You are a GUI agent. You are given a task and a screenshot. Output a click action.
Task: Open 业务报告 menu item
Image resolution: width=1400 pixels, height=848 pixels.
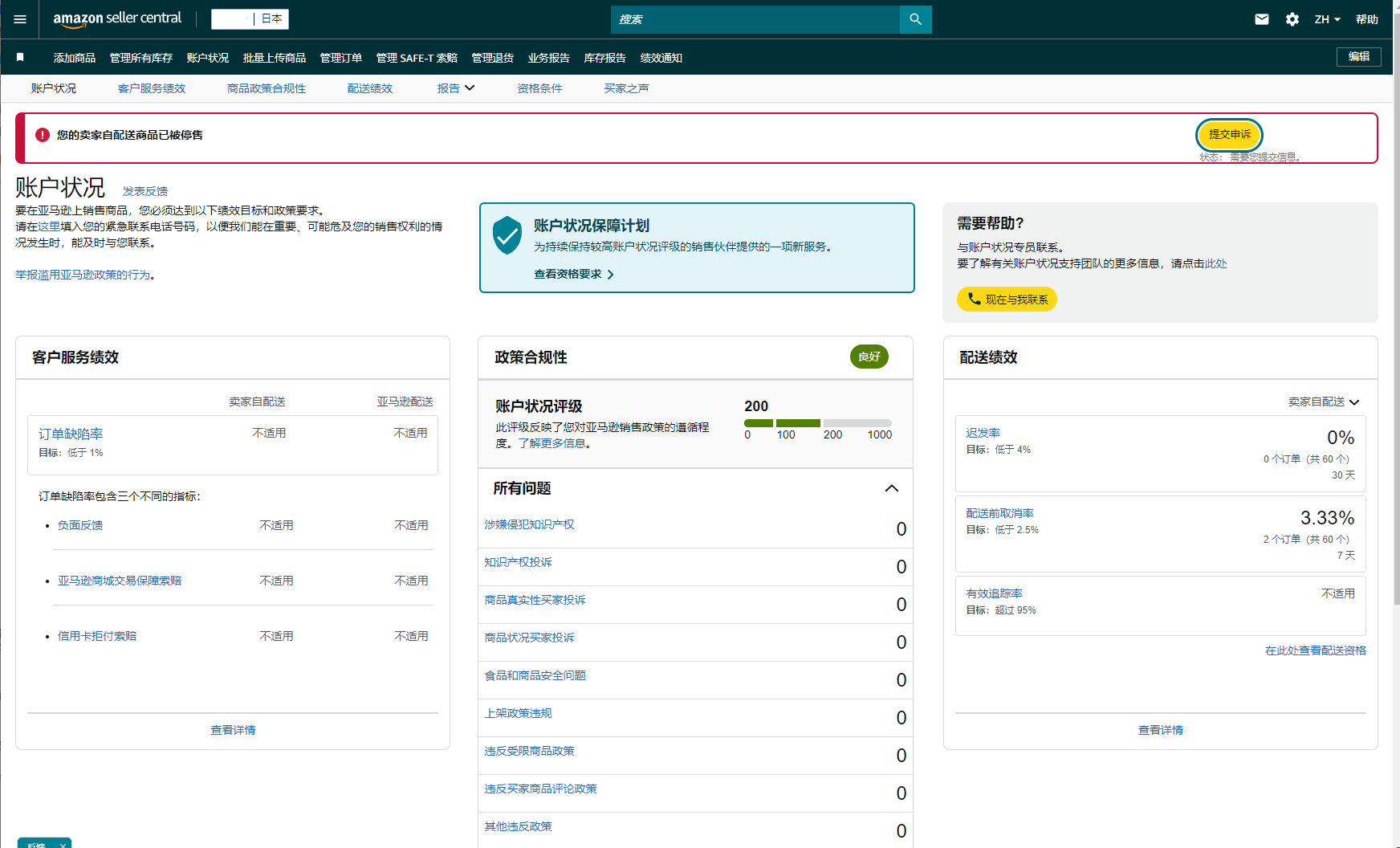click(549, 58)
